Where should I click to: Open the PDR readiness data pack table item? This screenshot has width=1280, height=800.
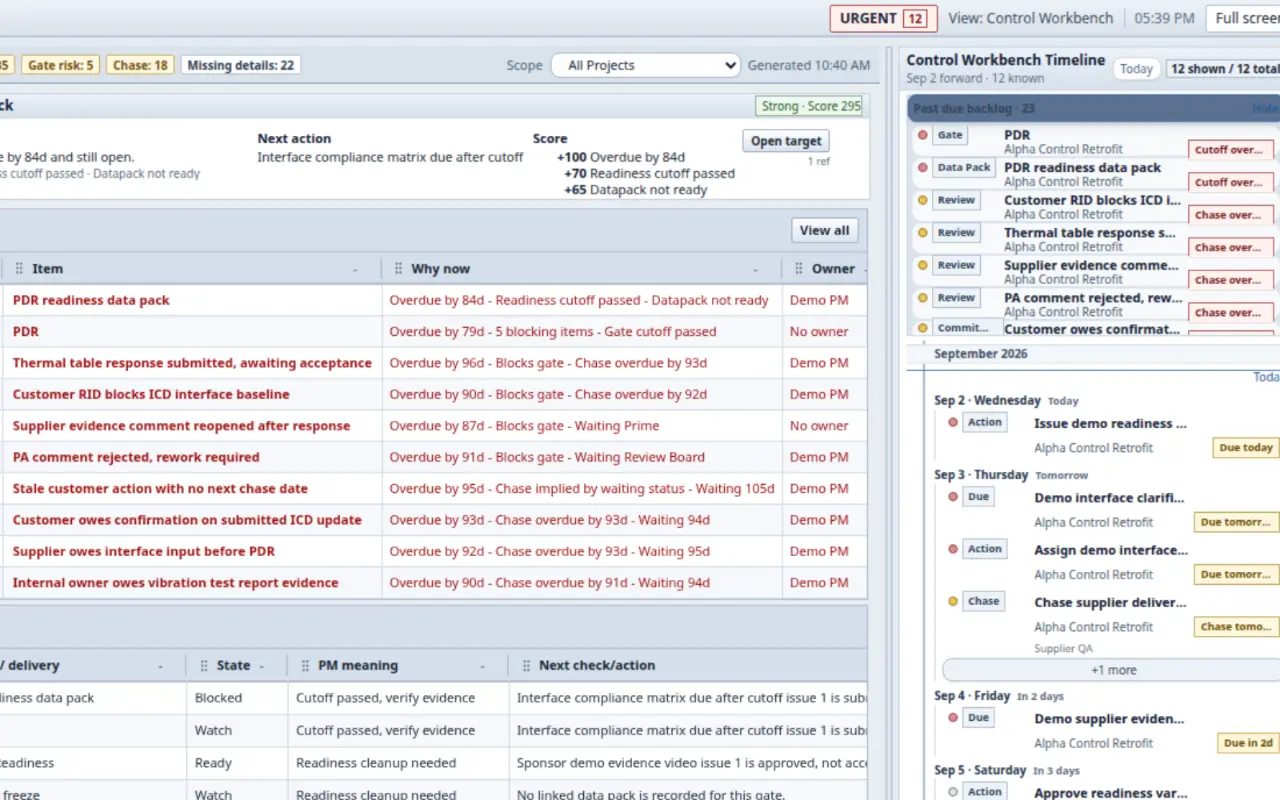(91, 300)
